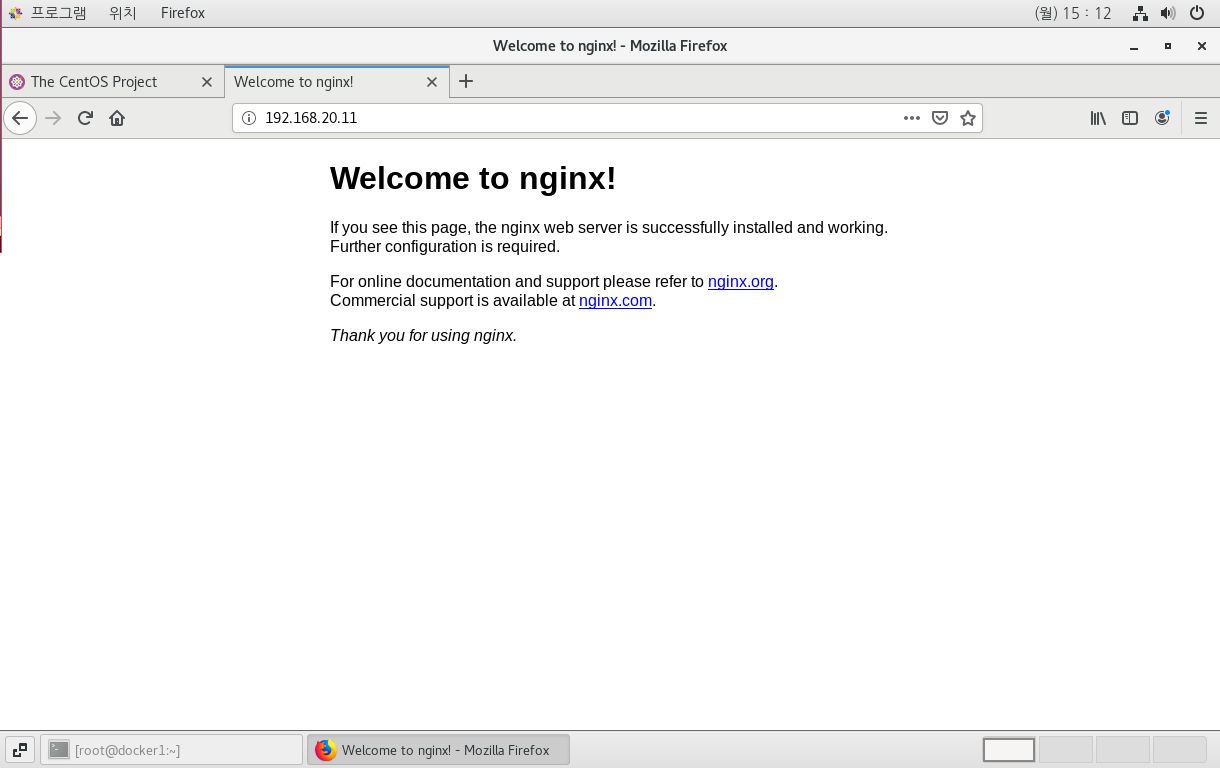Show site information for 192.168.20.11
Image resolution: width=1220 pixels, height=768 pixels.
point(249,118)
